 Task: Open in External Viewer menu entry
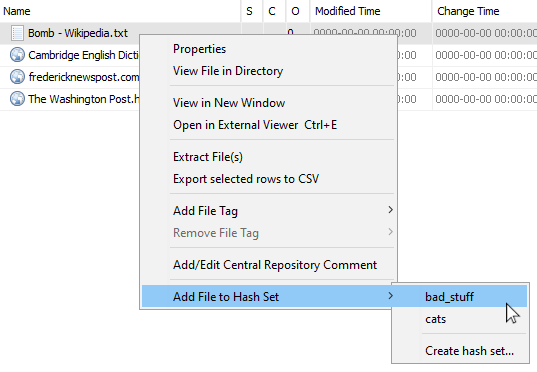255,125
